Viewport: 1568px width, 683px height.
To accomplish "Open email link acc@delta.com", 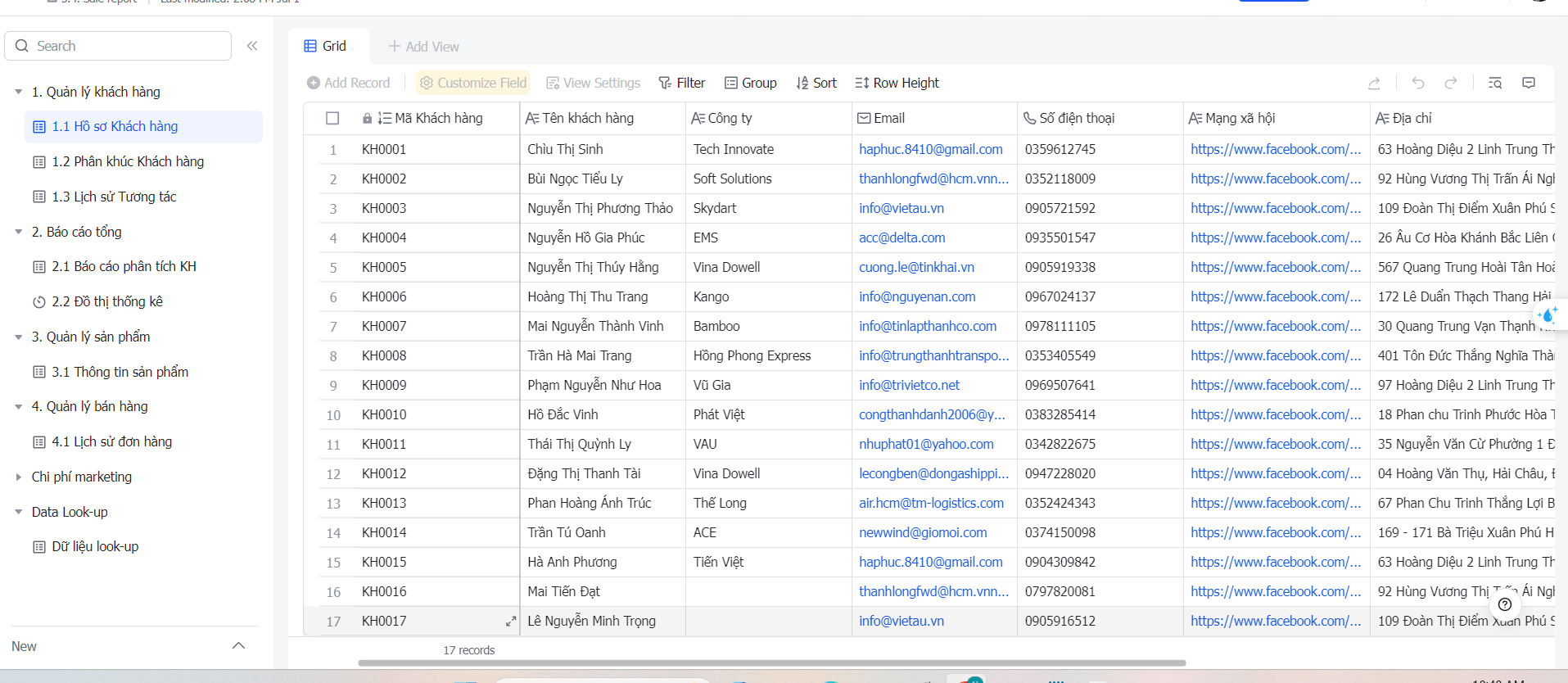I will click(x=901, y=237).
